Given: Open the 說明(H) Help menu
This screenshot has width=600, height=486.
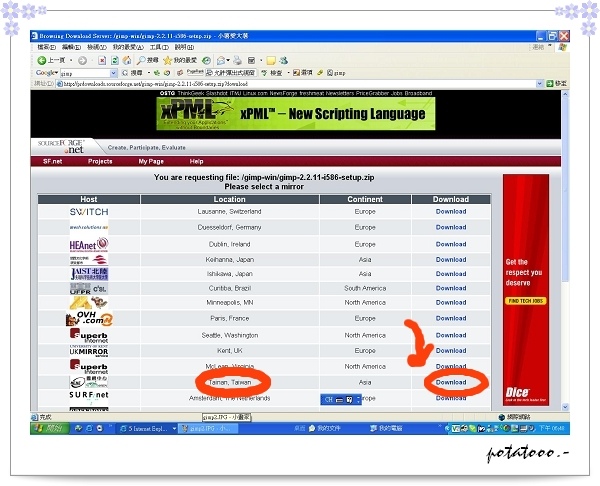Looking at the screenshot, I should coord(184,47).
